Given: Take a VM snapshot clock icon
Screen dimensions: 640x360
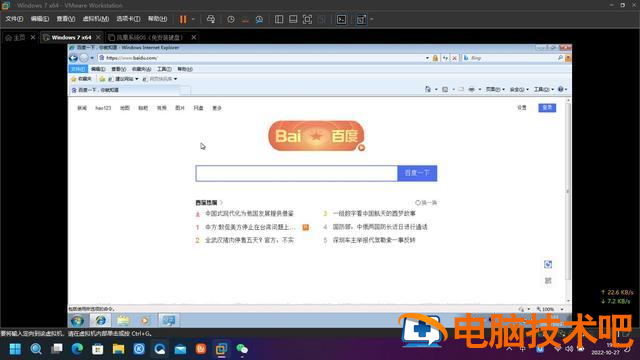Looking at the screenshot, I should [231, 19].
